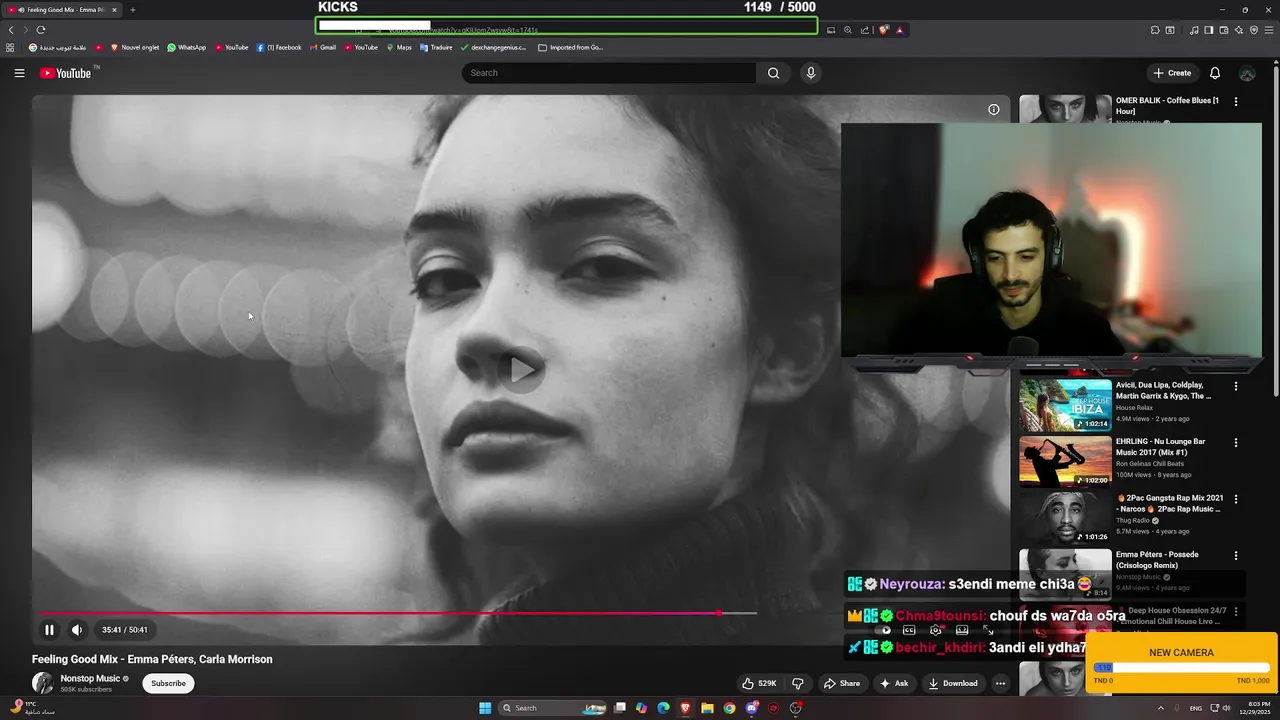This screenshot has width=1280, height=720.
Task: Open Brave VPN shield icon
Action: (1254, 30)
